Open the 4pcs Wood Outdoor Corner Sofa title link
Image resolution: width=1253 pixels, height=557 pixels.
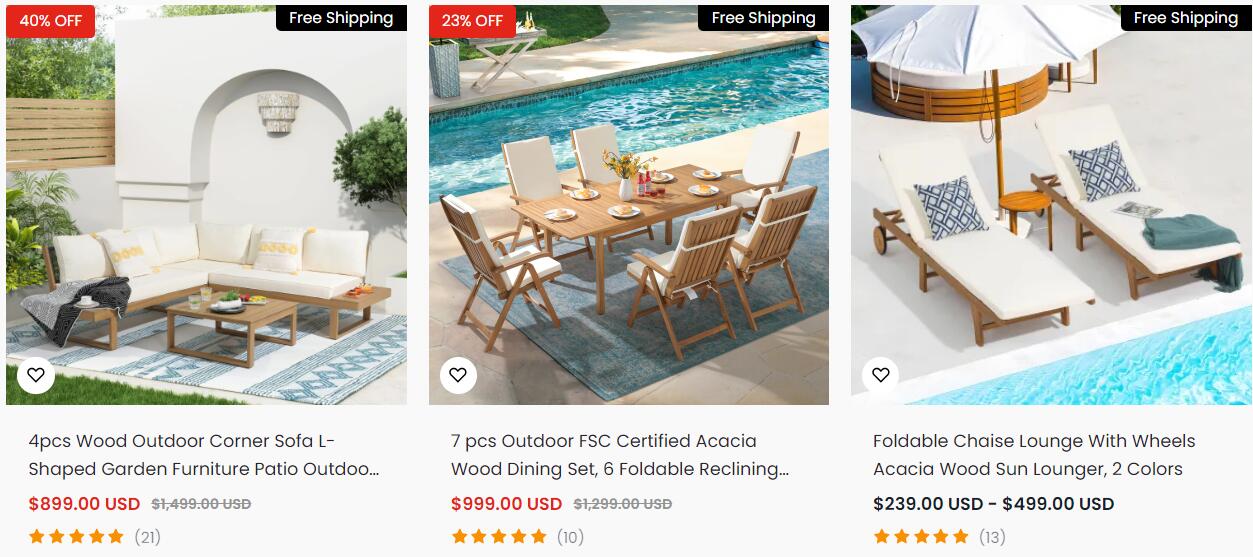click(x=204, y=455)
